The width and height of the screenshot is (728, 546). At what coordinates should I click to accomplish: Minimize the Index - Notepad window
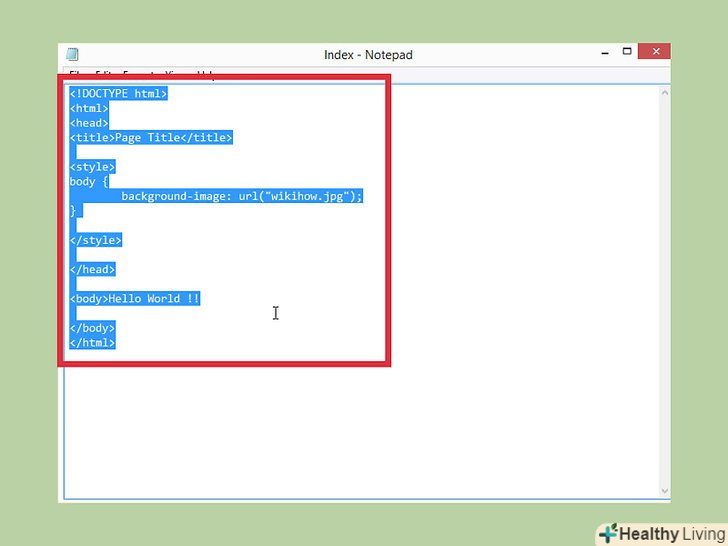coord(604,53)
